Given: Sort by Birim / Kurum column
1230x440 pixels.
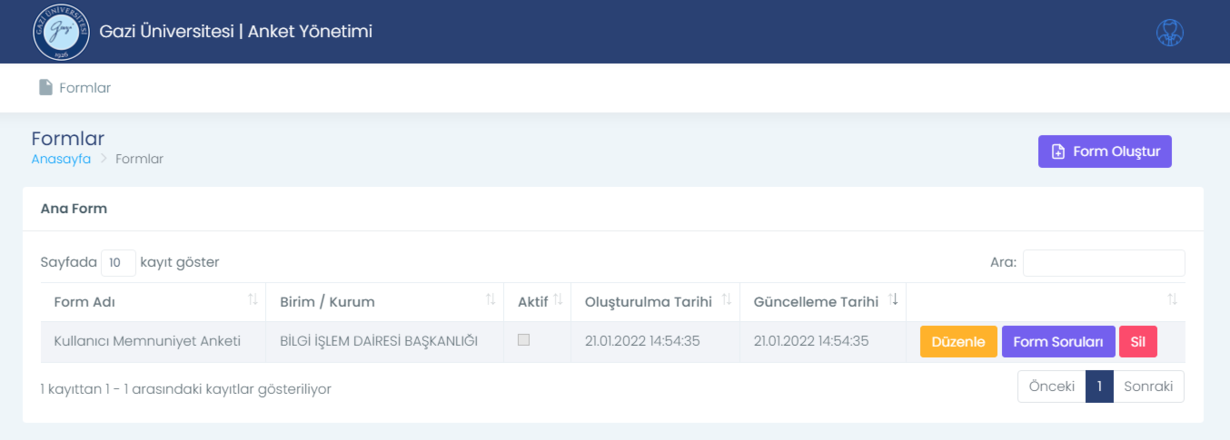Looking at the screenshot, I should (384, 301).
